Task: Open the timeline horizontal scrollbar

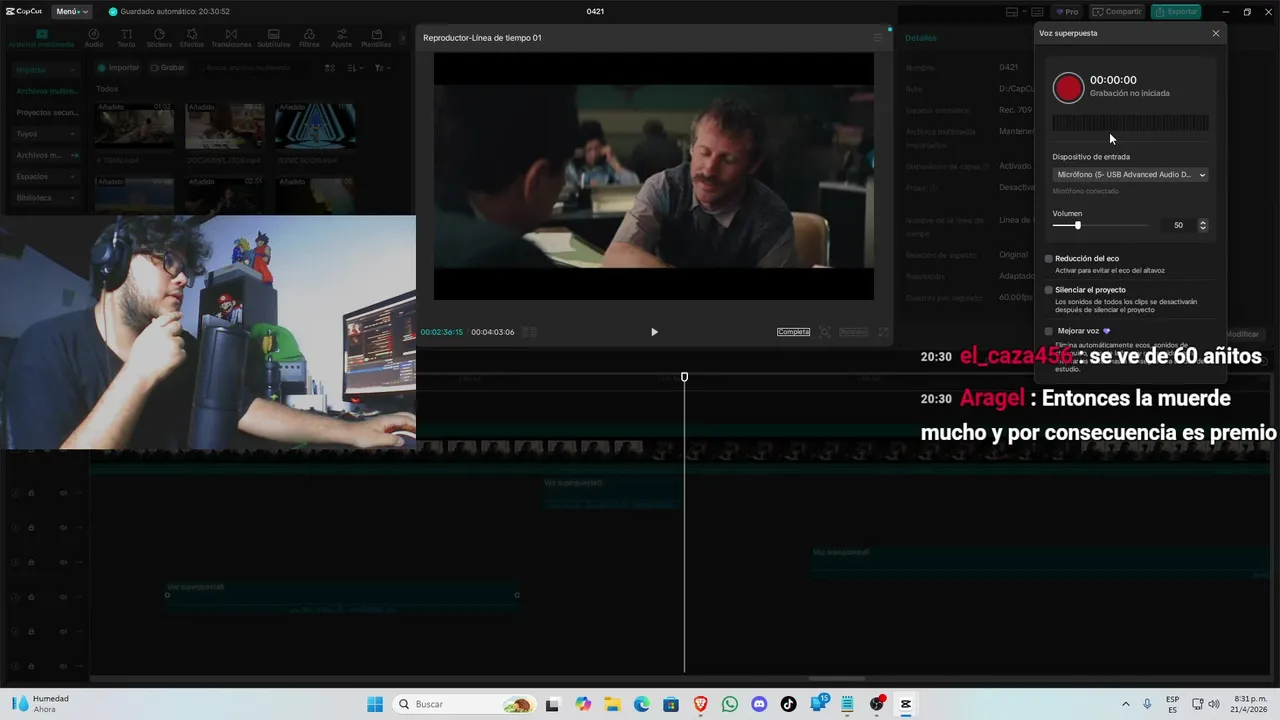Action: 837,679
